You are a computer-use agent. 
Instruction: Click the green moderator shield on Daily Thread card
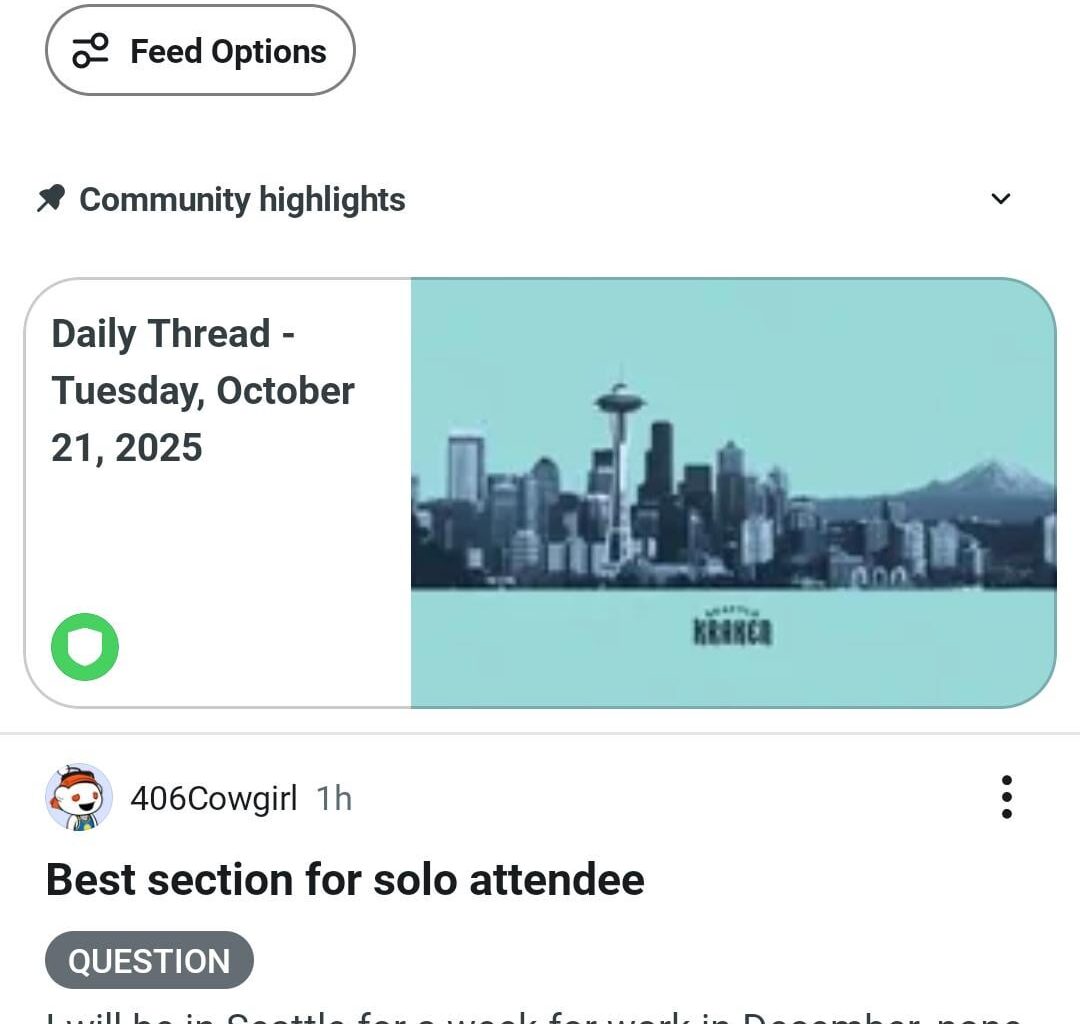click(x=84, y=647)
